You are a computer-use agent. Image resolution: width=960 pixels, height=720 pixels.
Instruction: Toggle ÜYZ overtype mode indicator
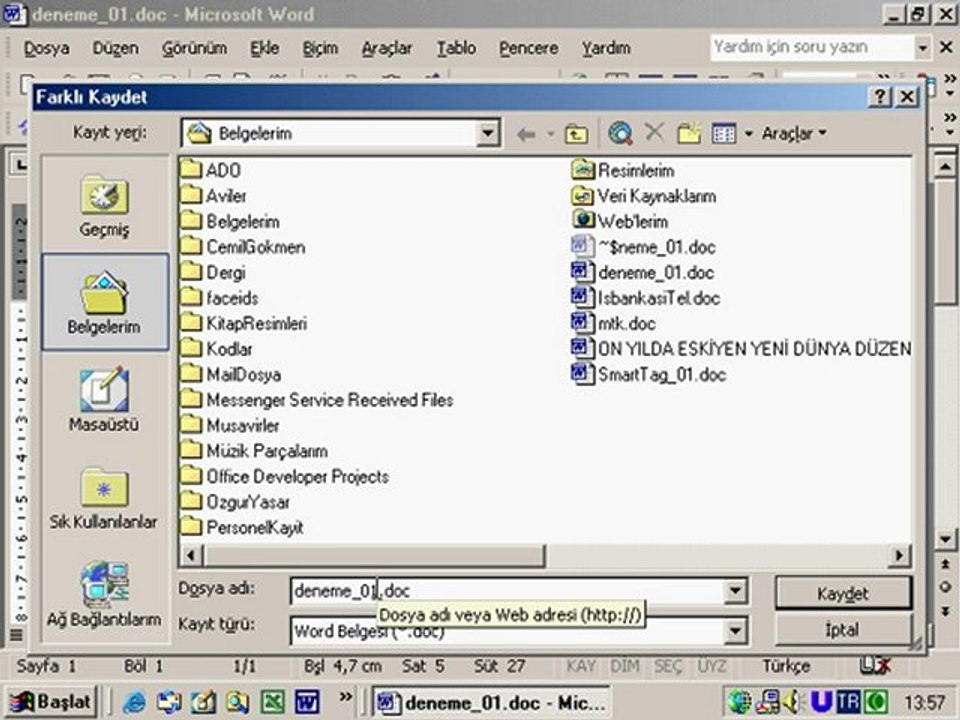pyautogui.click(x=711, y=666)
